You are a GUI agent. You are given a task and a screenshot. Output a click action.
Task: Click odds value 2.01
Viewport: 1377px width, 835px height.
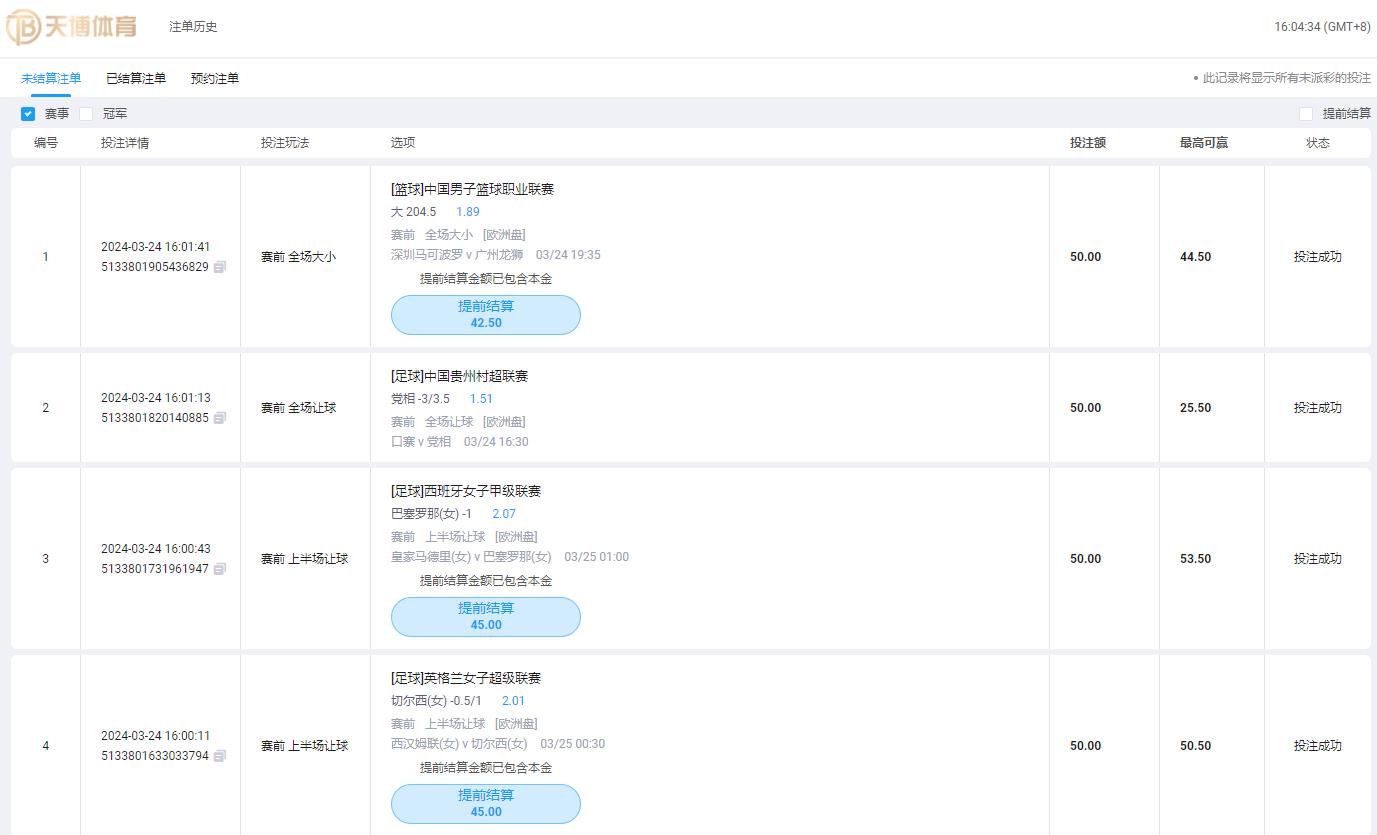tap(513, 701)
